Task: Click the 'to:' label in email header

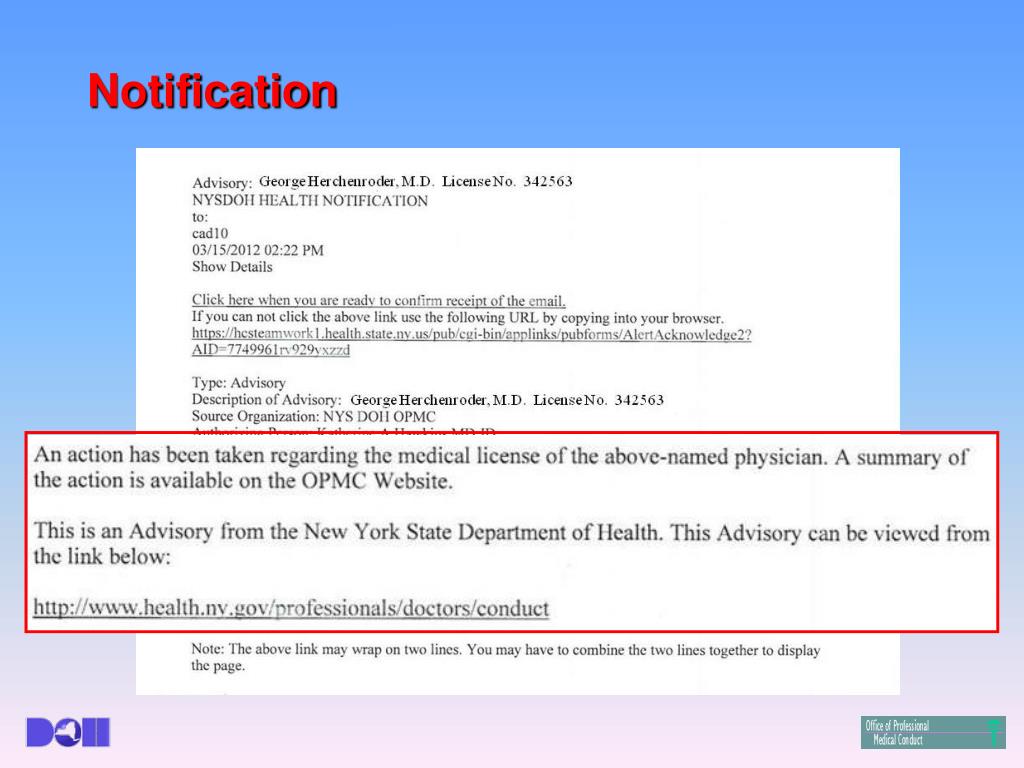Action: (200, 217)
